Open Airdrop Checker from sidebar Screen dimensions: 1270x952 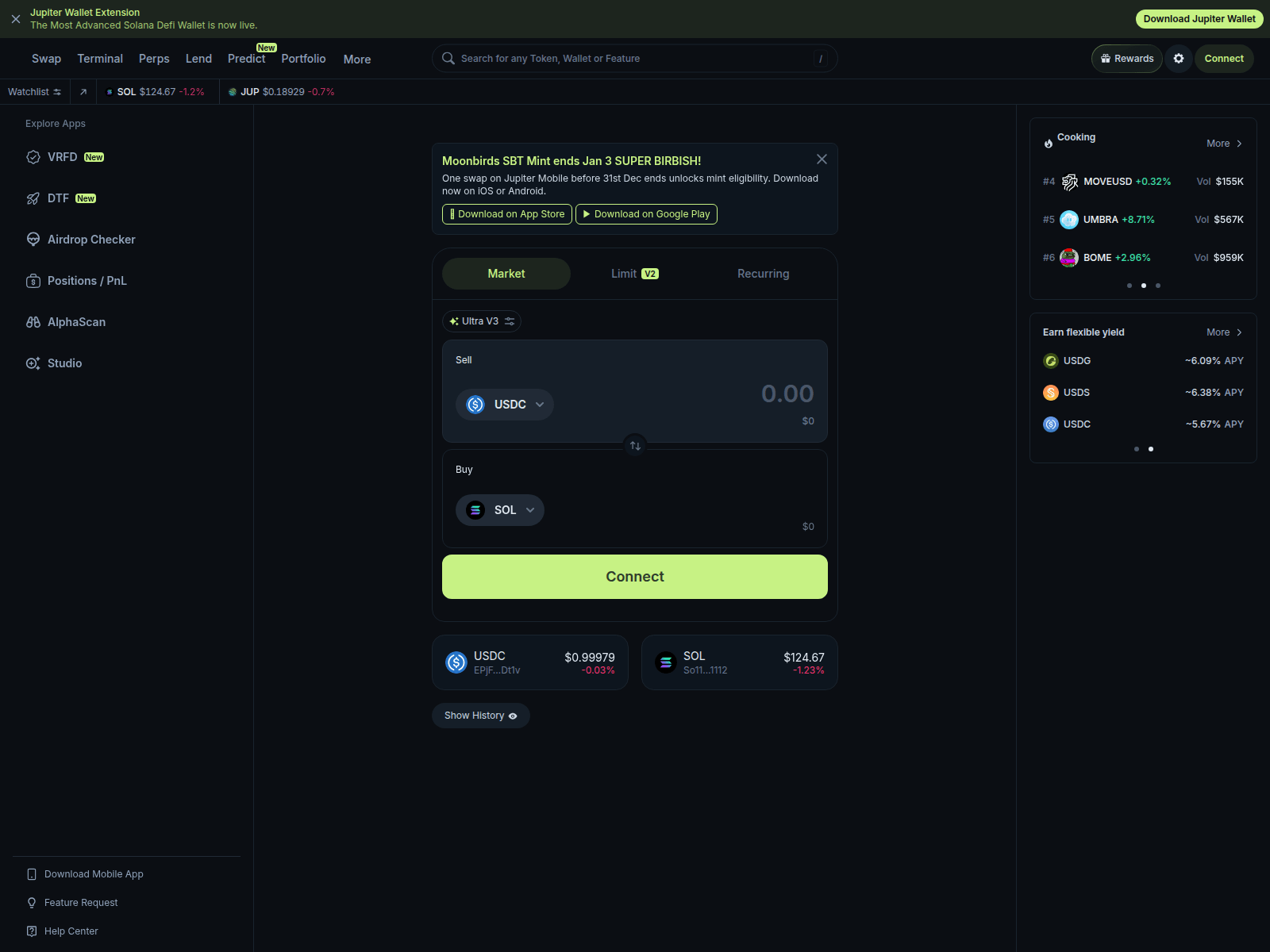click(x=80, y=240)
